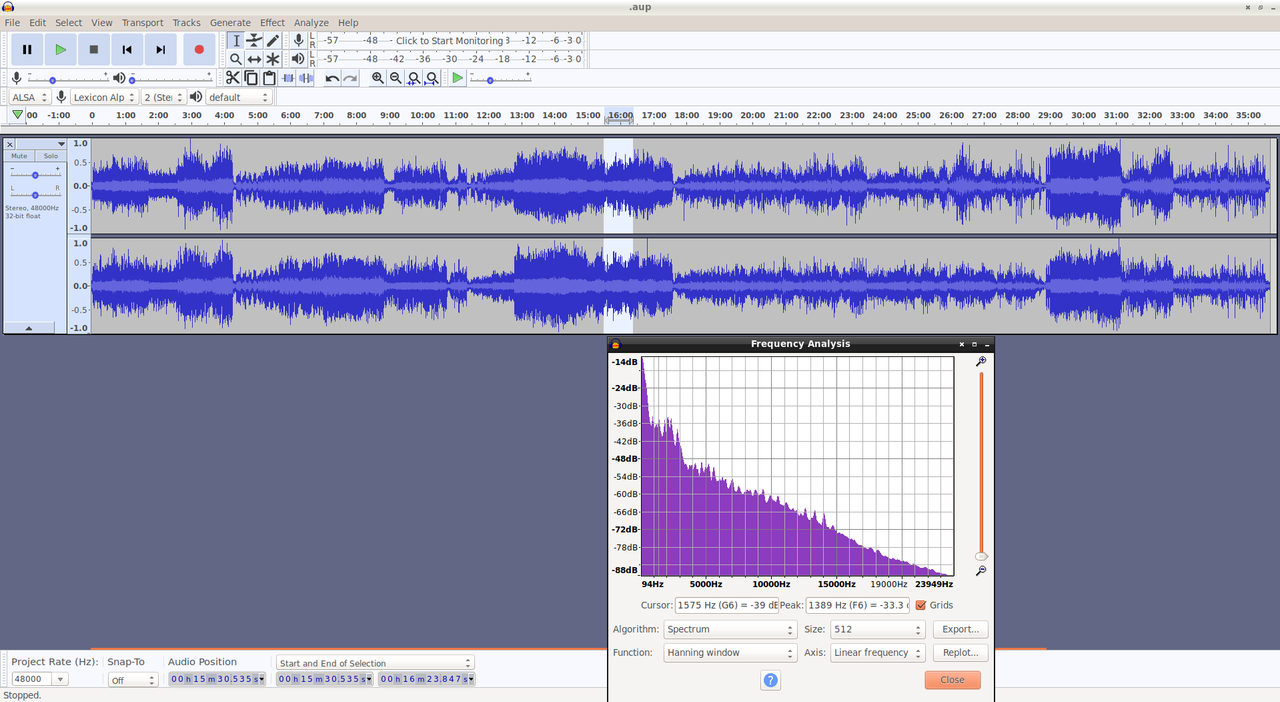Open the track name dropdown menu
The width and height of the screenshot is (1280, 702).
[41, 144]
